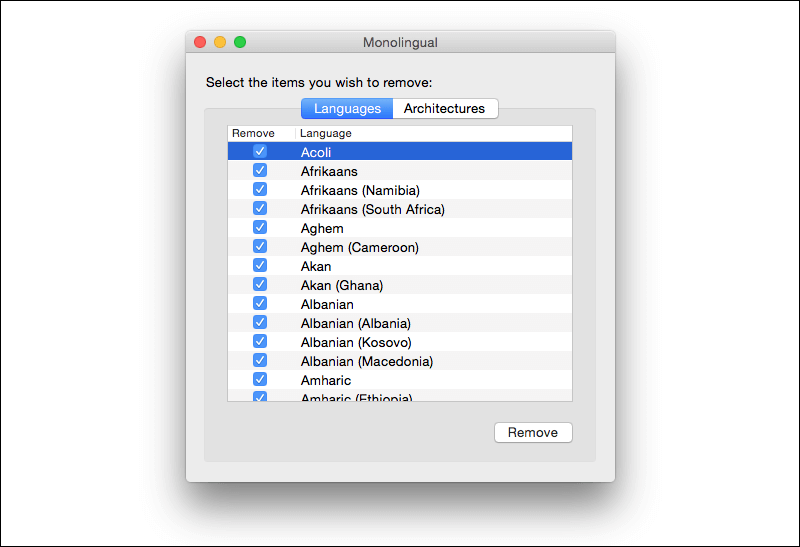Select the Amharic language name
Viewport: 800px width, 547px height.
click(326, 381)
